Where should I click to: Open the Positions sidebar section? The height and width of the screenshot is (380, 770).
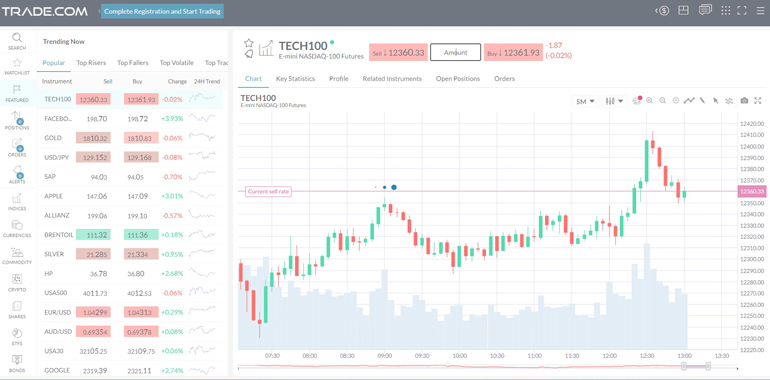(17, 120)
